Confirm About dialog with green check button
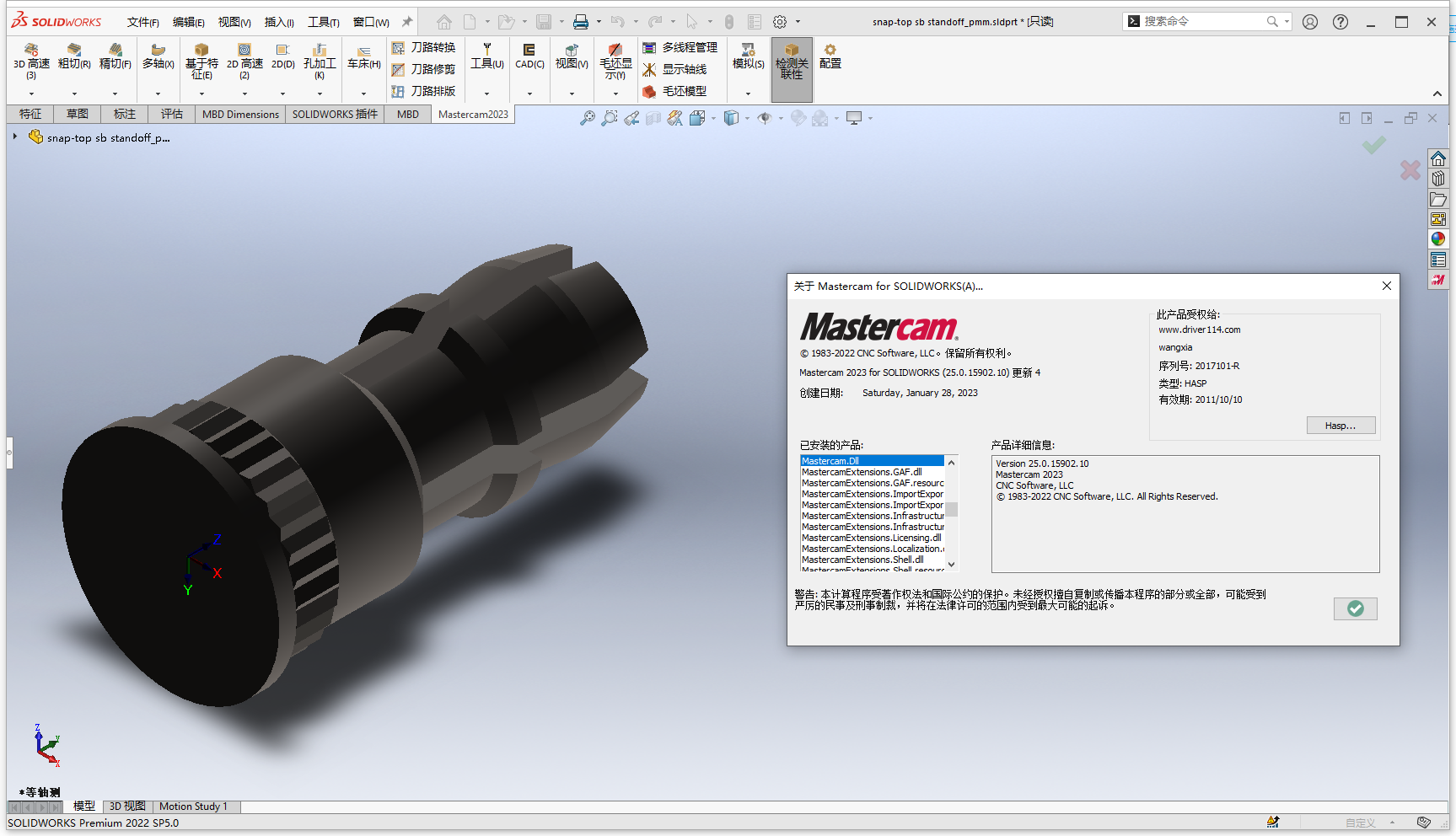1456x836 pixels. coord(1356,608)
